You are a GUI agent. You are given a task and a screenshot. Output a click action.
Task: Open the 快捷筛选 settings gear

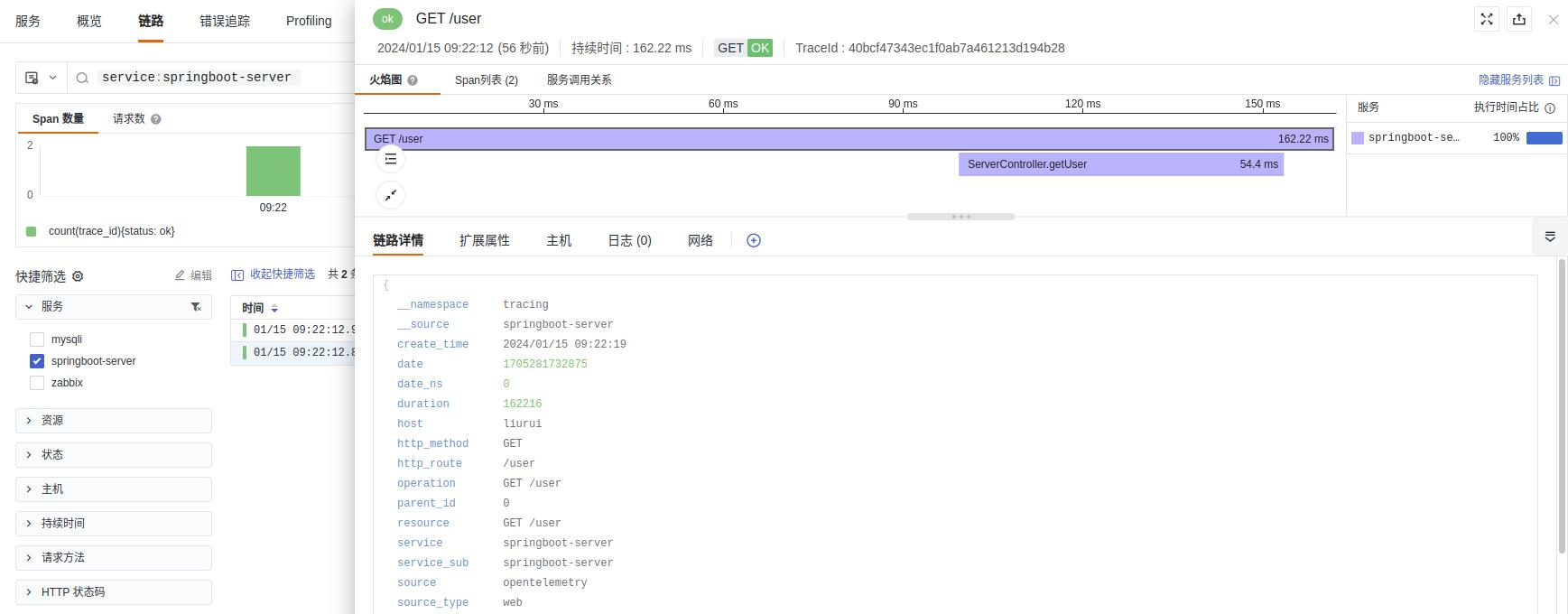tap(78, 276)
